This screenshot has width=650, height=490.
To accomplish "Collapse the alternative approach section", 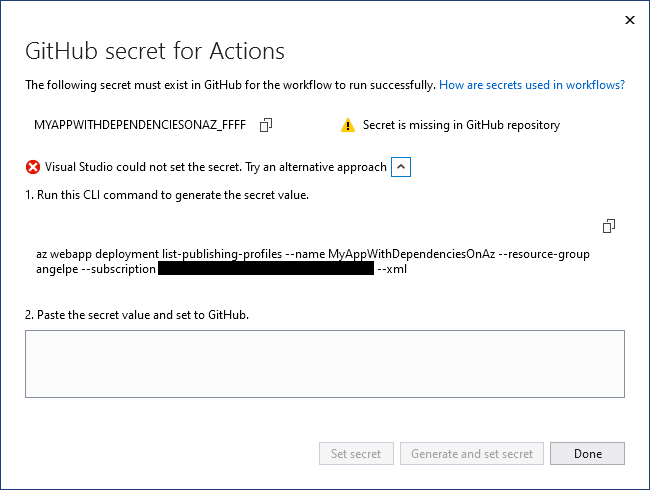I will [x=400, y=167].
